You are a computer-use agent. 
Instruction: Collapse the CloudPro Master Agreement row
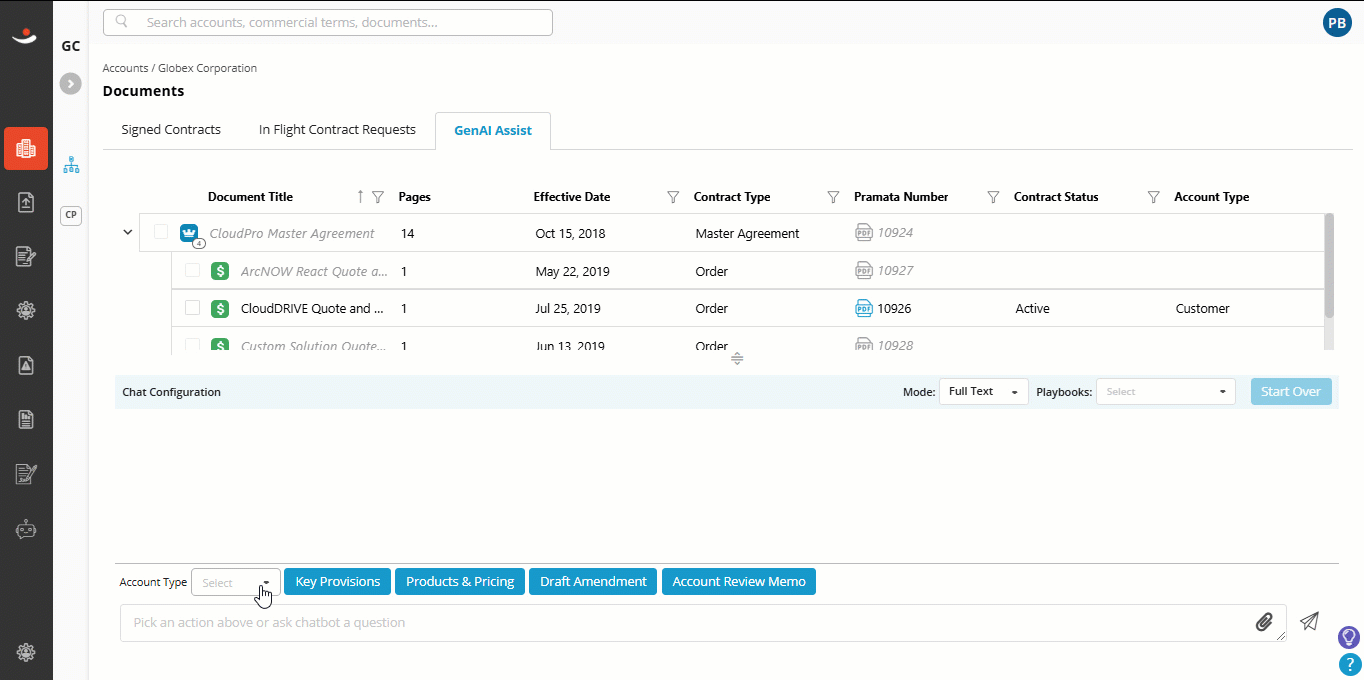127,233
